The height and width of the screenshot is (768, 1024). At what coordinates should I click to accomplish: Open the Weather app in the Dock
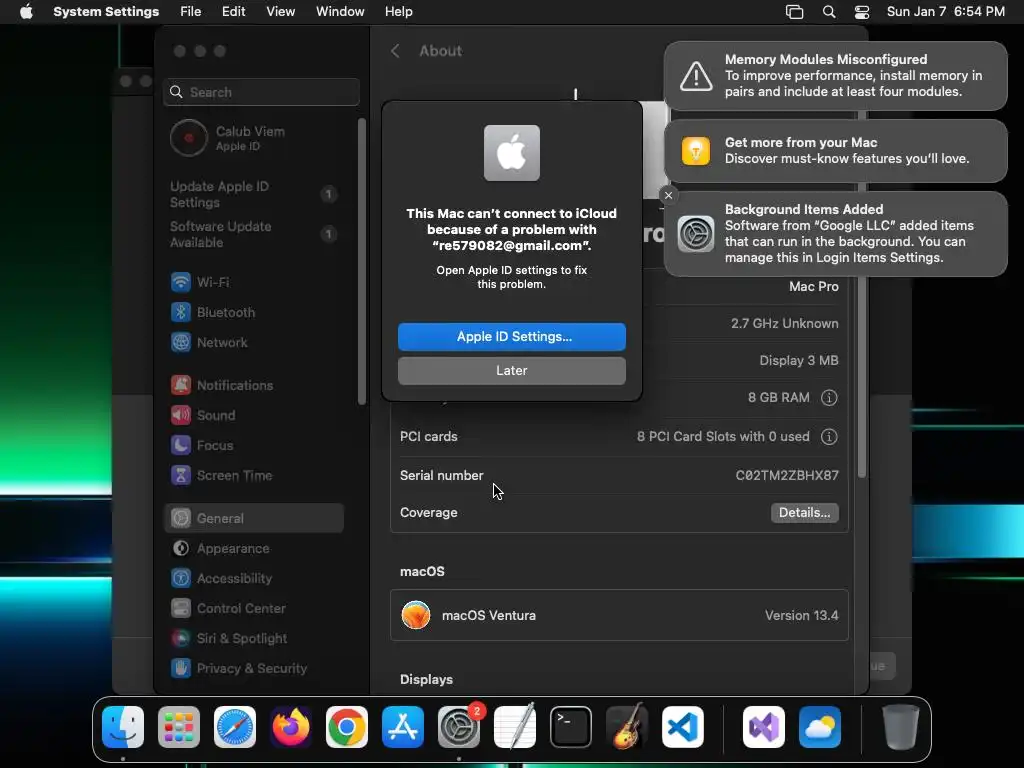click(x=820, y=727)
